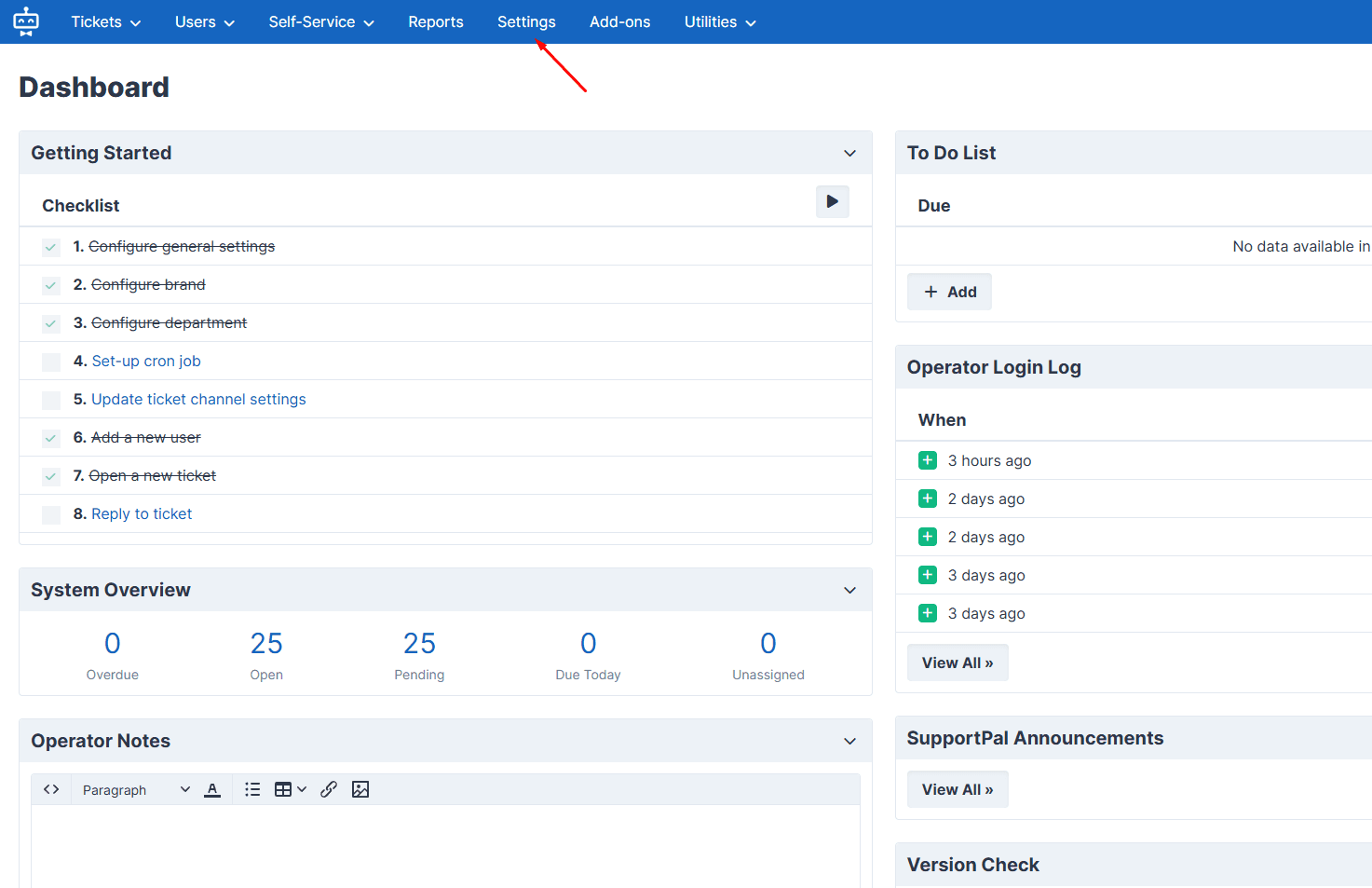Viewport: 1372px width, 888px height.
Task: Open the 'Configure department' checklist item
Action: 169,322
